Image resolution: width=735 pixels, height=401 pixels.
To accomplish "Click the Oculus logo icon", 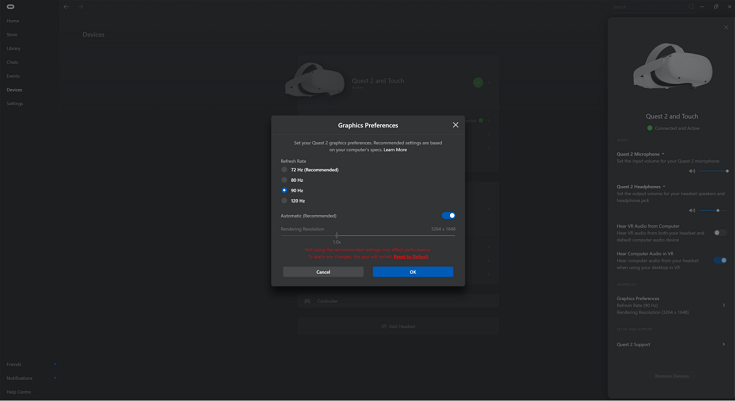I will pos(11,7).
